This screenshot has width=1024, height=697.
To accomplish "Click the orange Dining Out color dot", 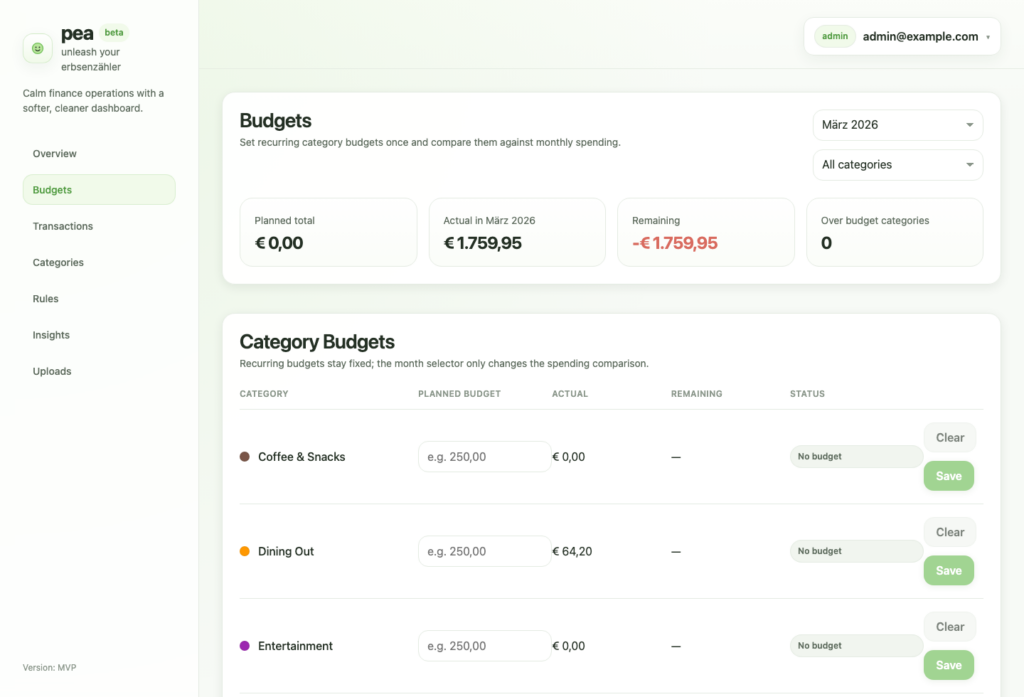I will 245,551.
